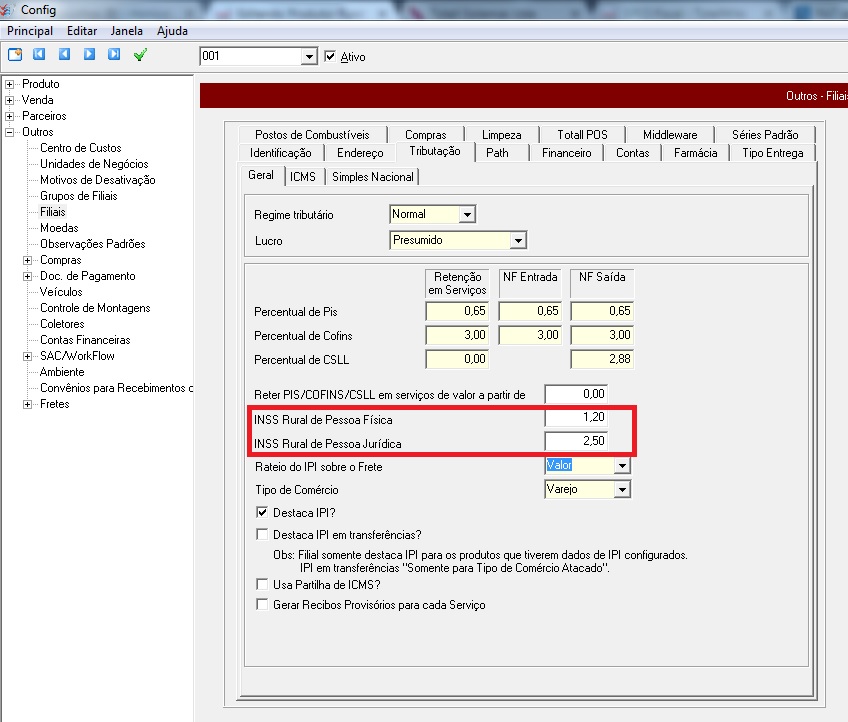
Task: Expand the Doc. de Pagamento node
Action: (28, 276)
